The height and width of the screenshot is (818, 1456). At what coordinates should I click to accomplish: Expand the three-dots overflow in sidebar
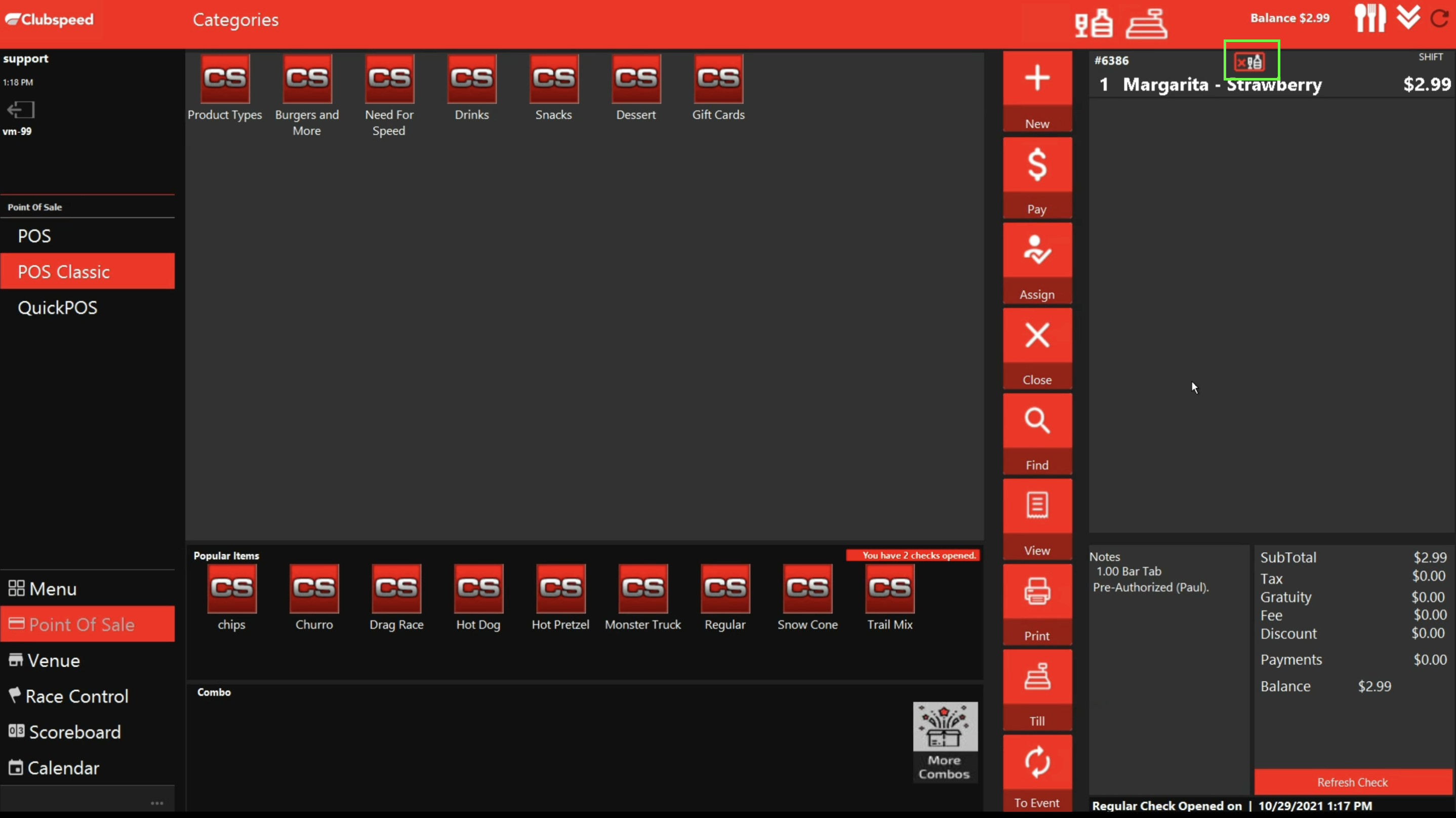coord(157,803)
